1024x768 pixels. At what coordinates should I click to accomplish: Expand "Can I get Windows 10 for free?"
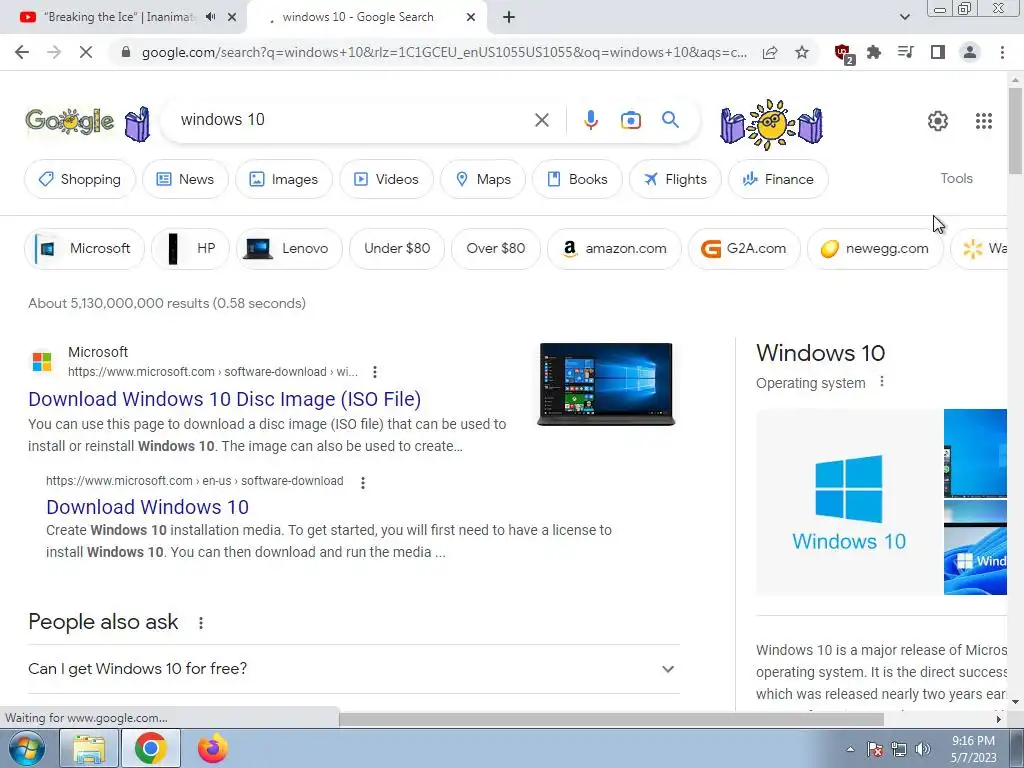click(x=353, y=669)
